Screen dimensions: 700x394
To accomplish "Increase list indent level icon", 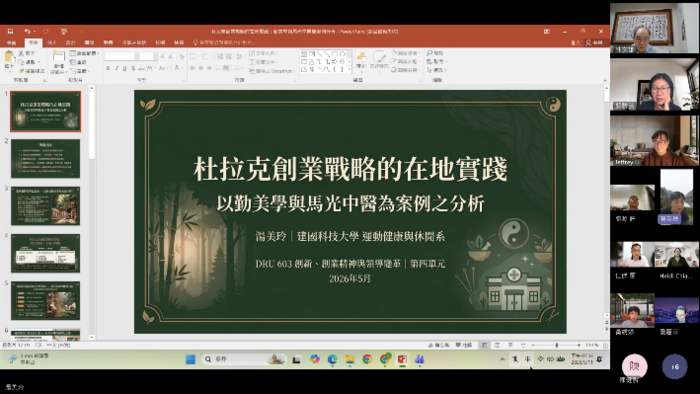I will click(228, 56).
